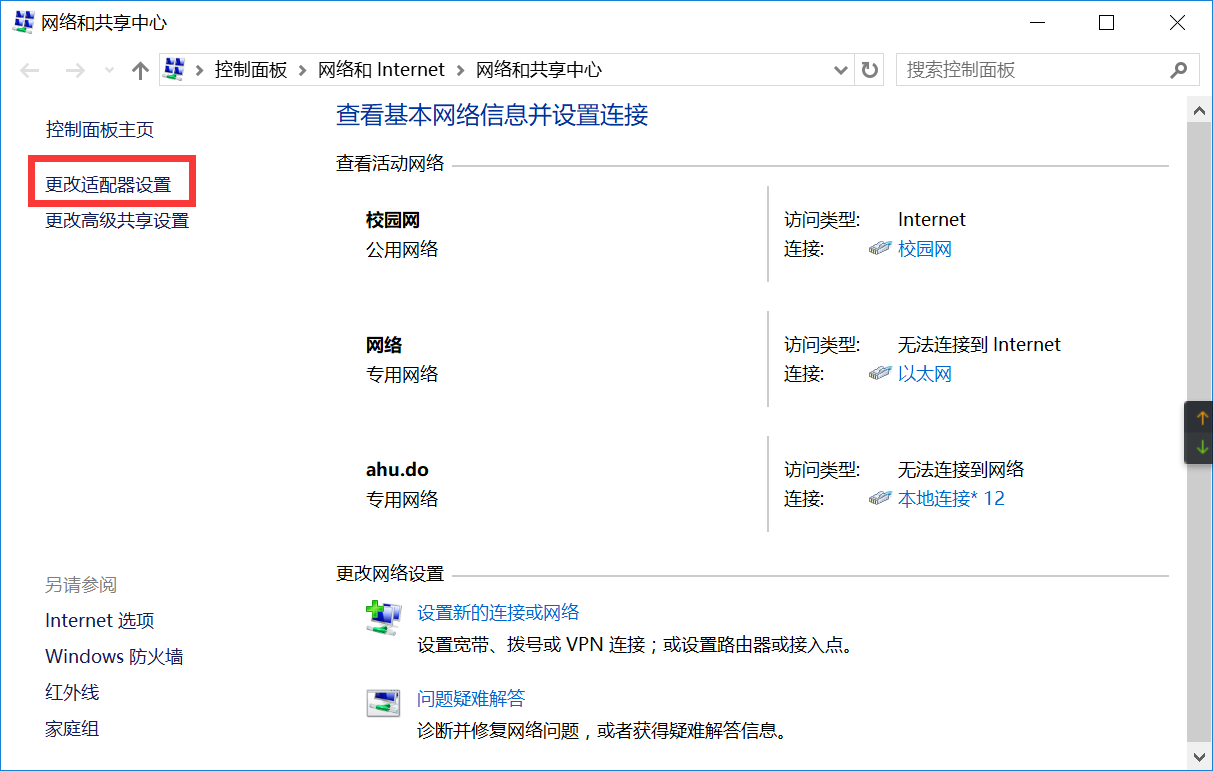This screenshot has width=1213, height=771.
Task: Click the back navigation arrow
Action: (28, 69)
